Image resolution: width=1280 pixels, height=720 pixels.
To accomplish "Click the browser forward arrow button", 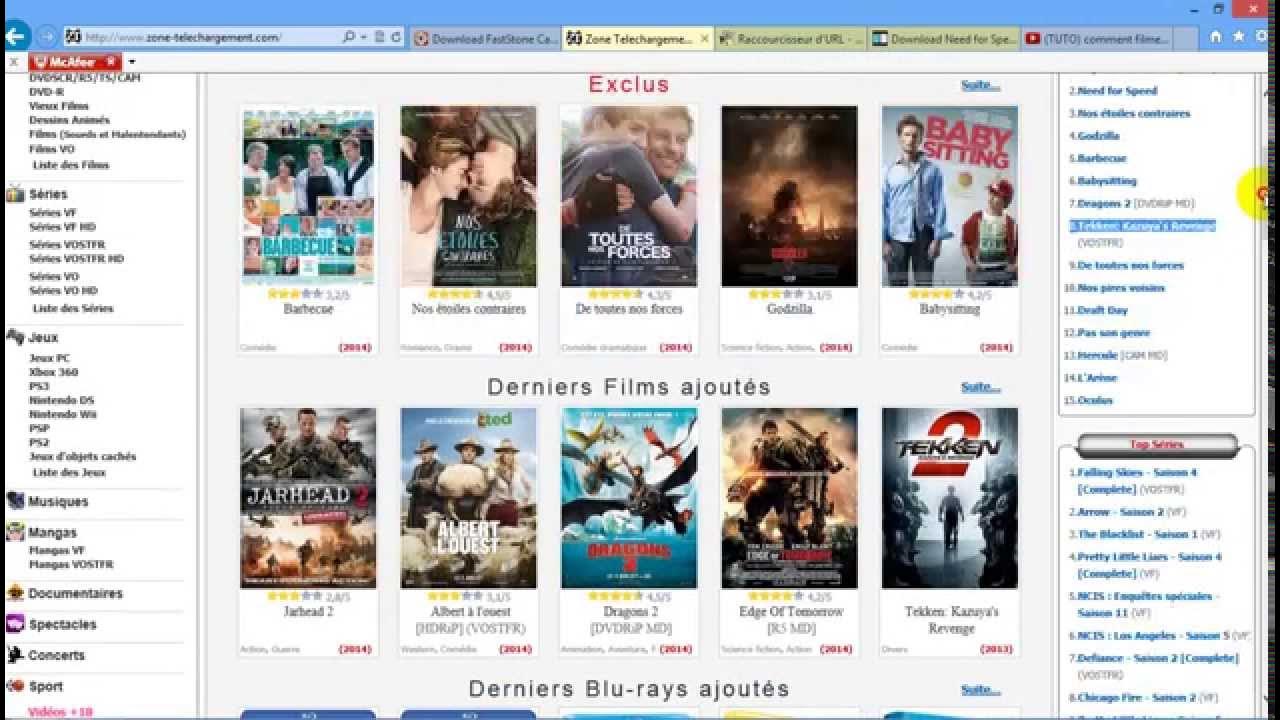I will click(46, 37).
